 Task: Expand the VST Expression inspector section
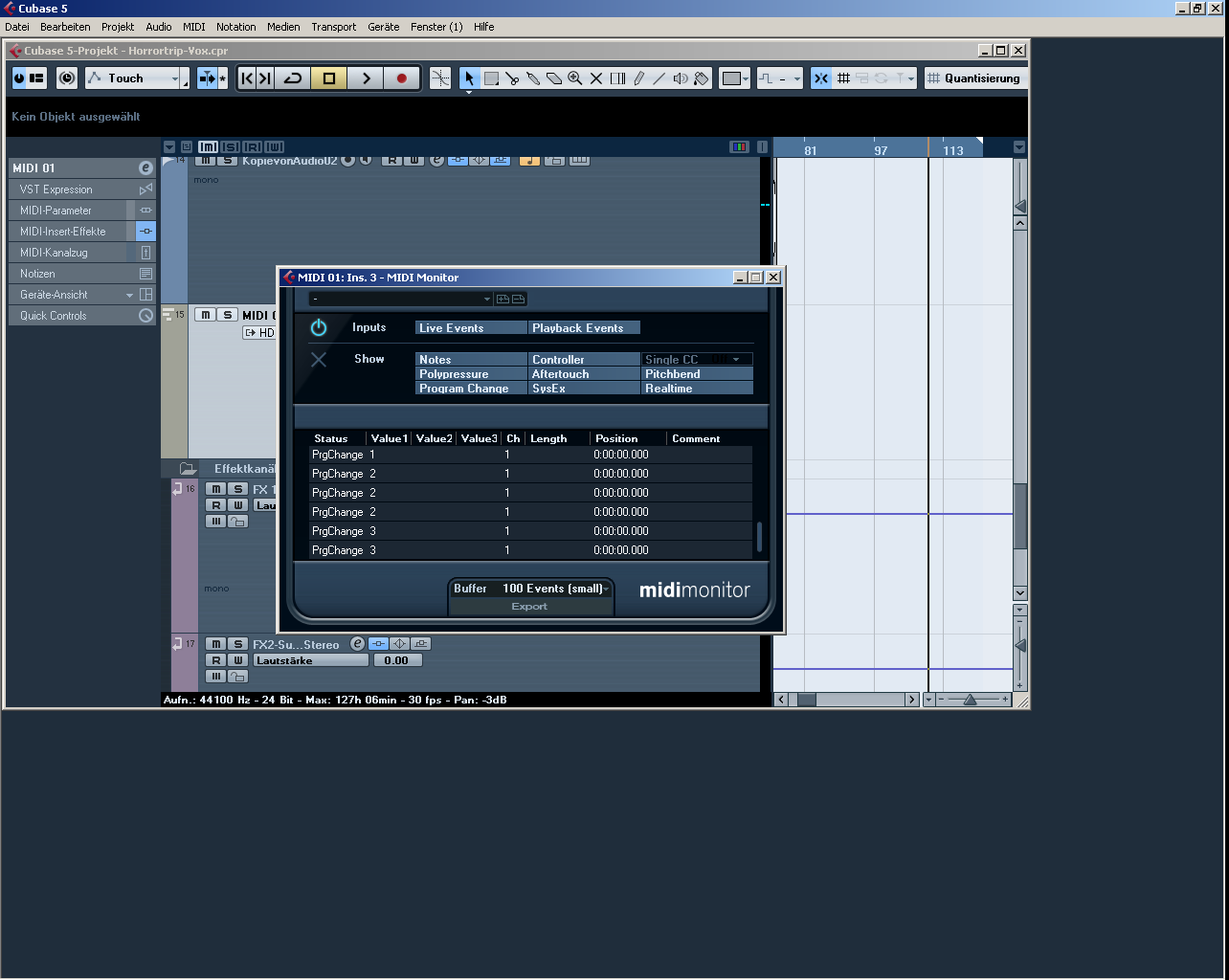[82, 189]
